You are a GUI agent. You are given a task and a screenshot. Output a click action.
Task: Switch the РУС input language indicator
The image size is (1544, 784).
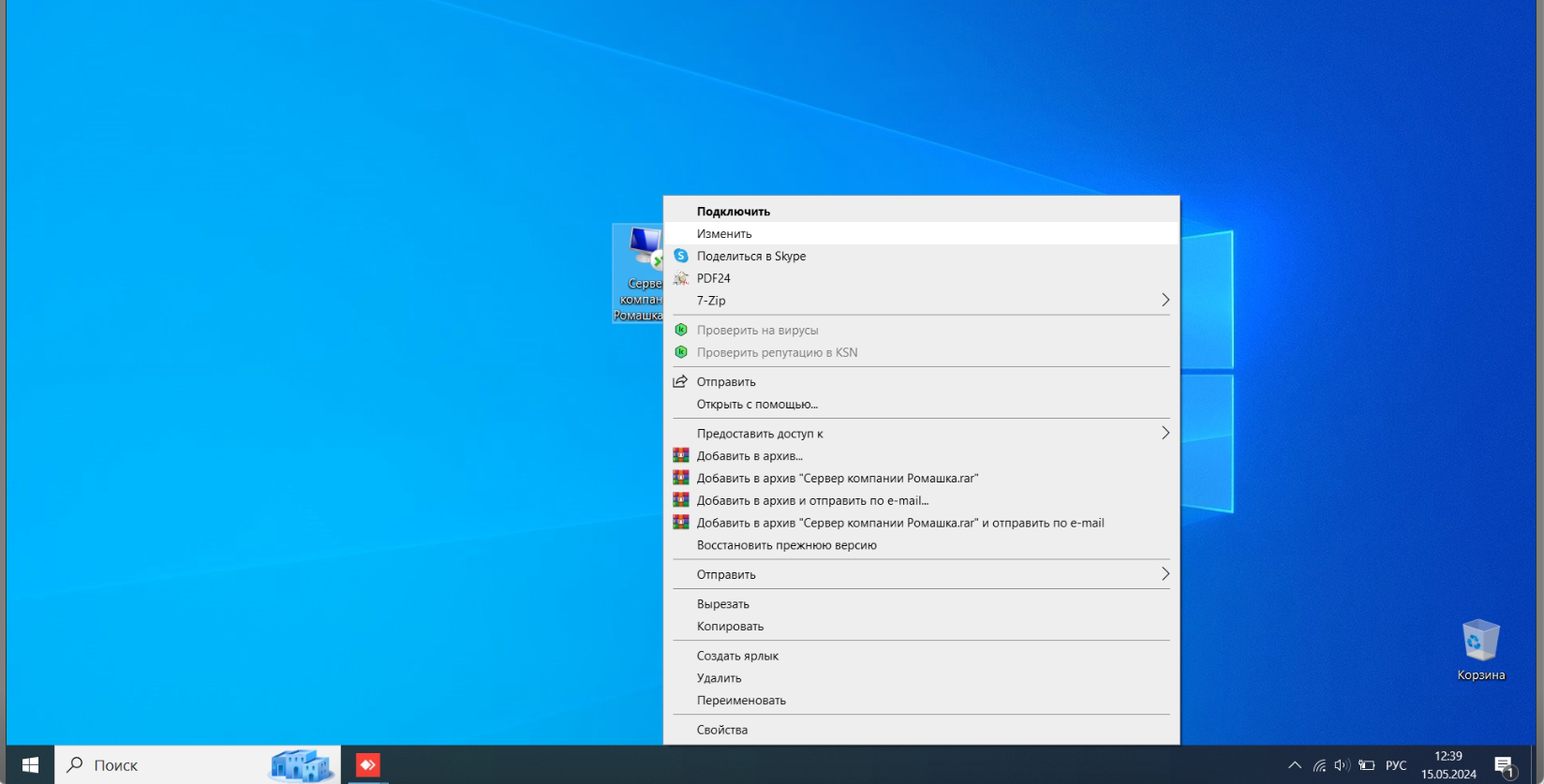1396,765
